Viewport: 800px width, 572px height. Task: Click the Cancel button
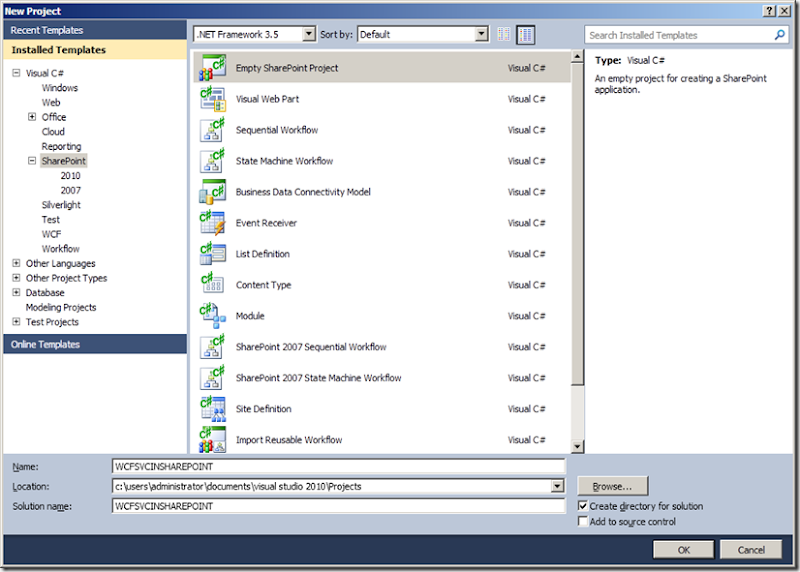pyautogui.click(x=751, y=550)
